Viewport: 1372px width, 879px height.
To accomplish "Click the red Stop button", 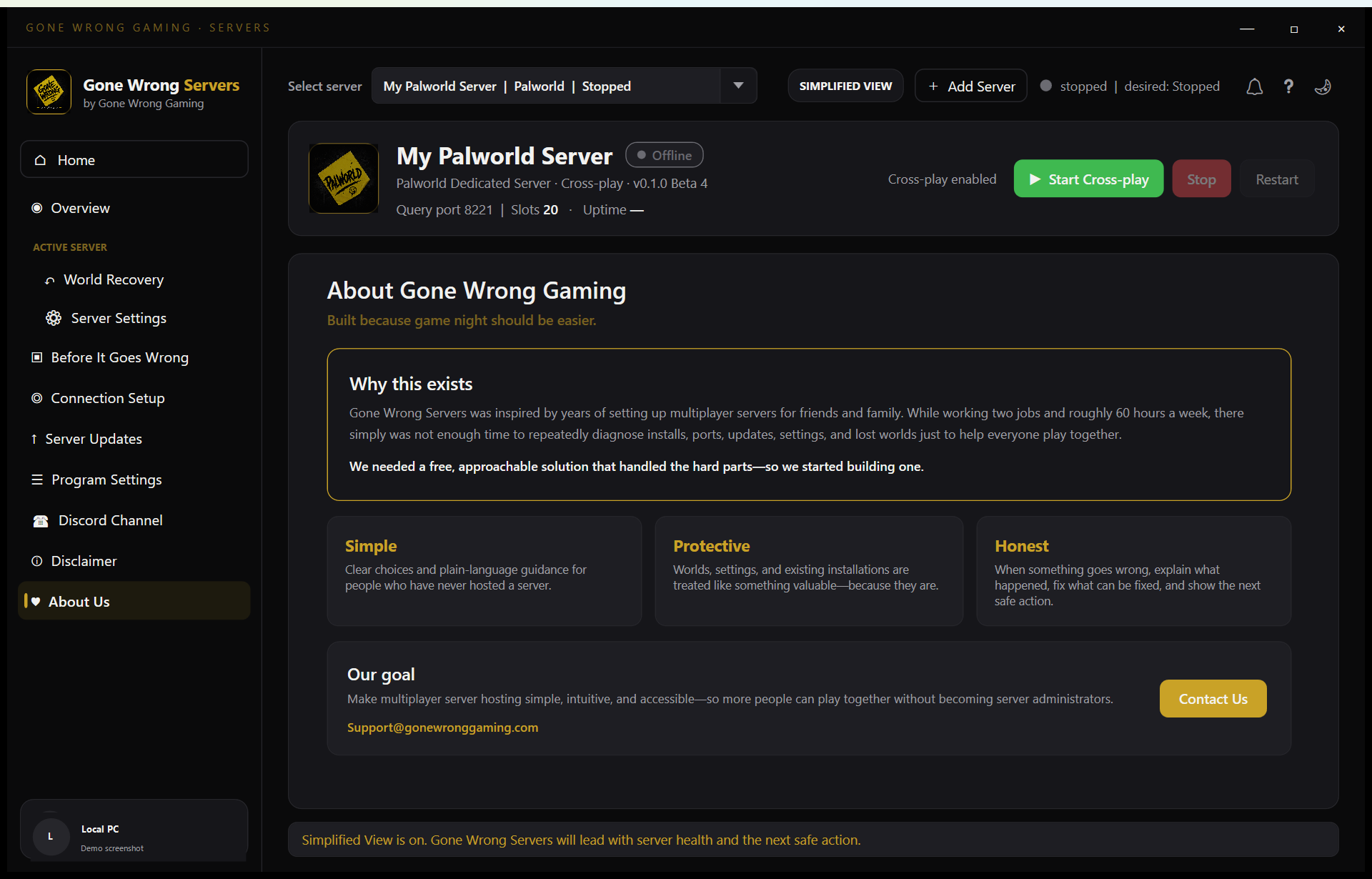I will click(1201, 179).
